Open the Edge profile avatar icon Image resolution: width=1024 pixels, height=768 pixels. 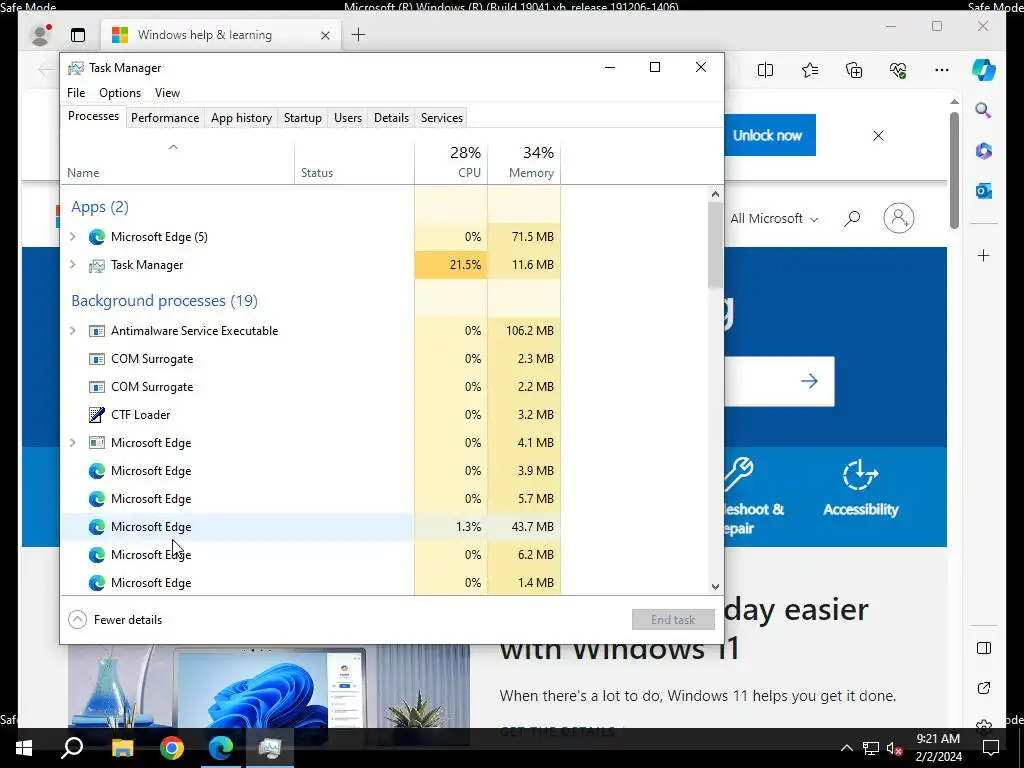[x=40, y=35]
